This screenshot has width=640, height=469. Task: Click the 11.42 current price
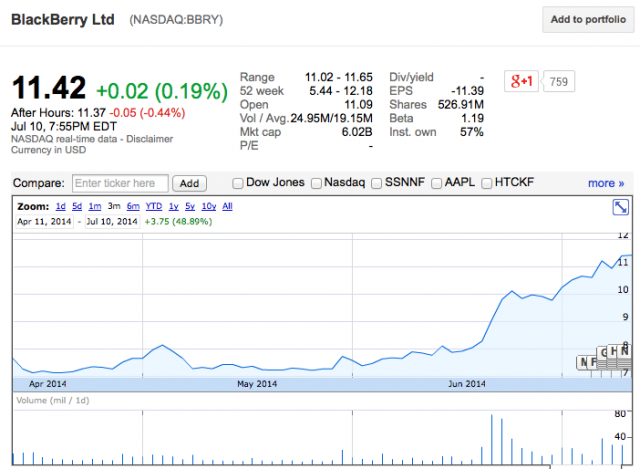49,87
